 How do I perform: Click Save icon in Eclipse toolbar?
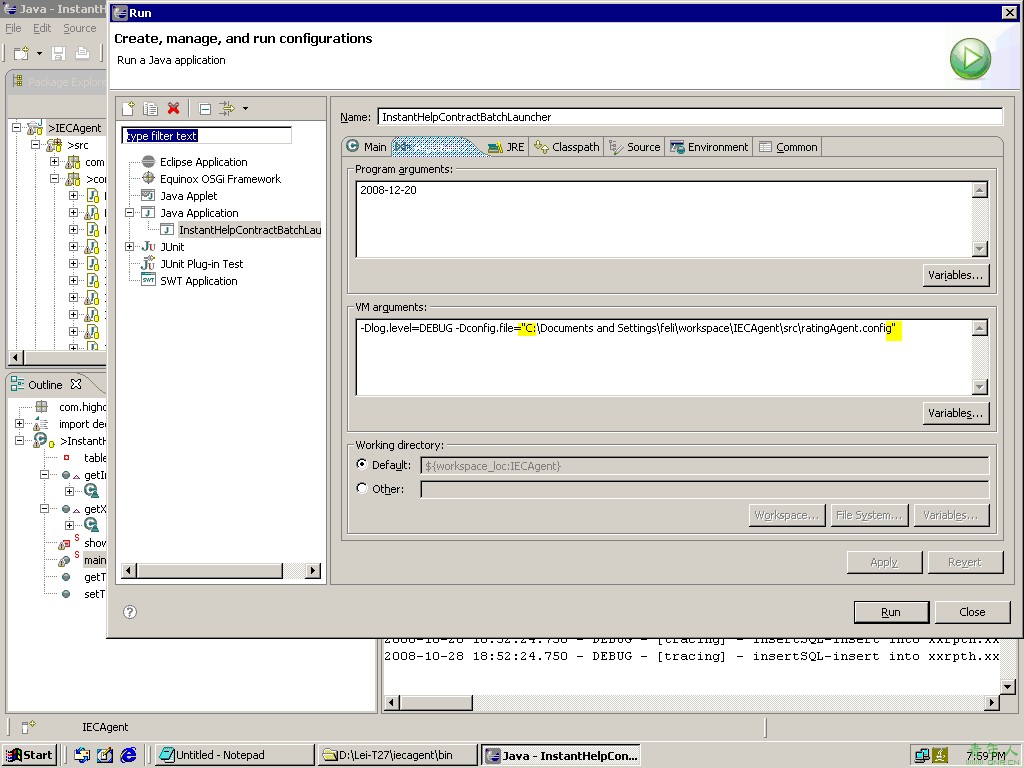pyautogui.click(x=58, y=53)
